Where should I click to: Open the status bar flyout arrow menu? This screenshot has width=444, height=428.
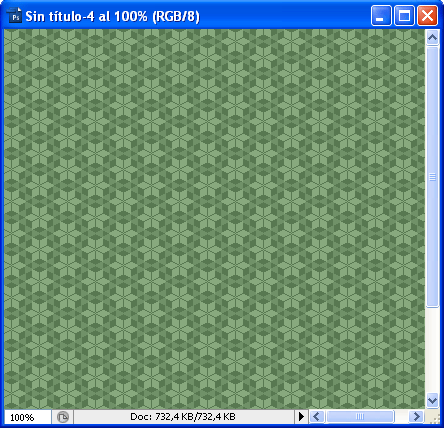click(301, 416)
